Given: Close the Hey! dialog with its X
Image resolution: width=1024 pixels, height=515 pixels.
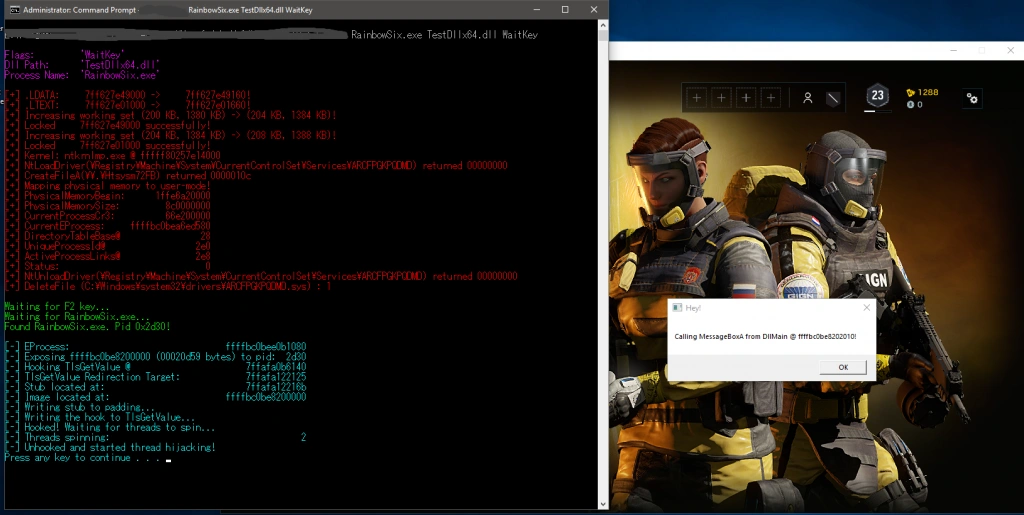Looking at the screenshot, I should pos(865,307).
